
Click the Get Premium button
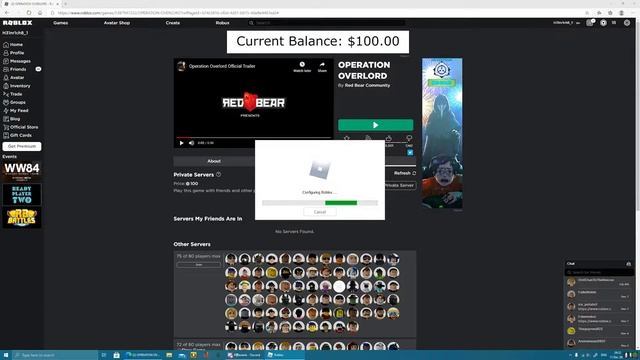point(22,146)
